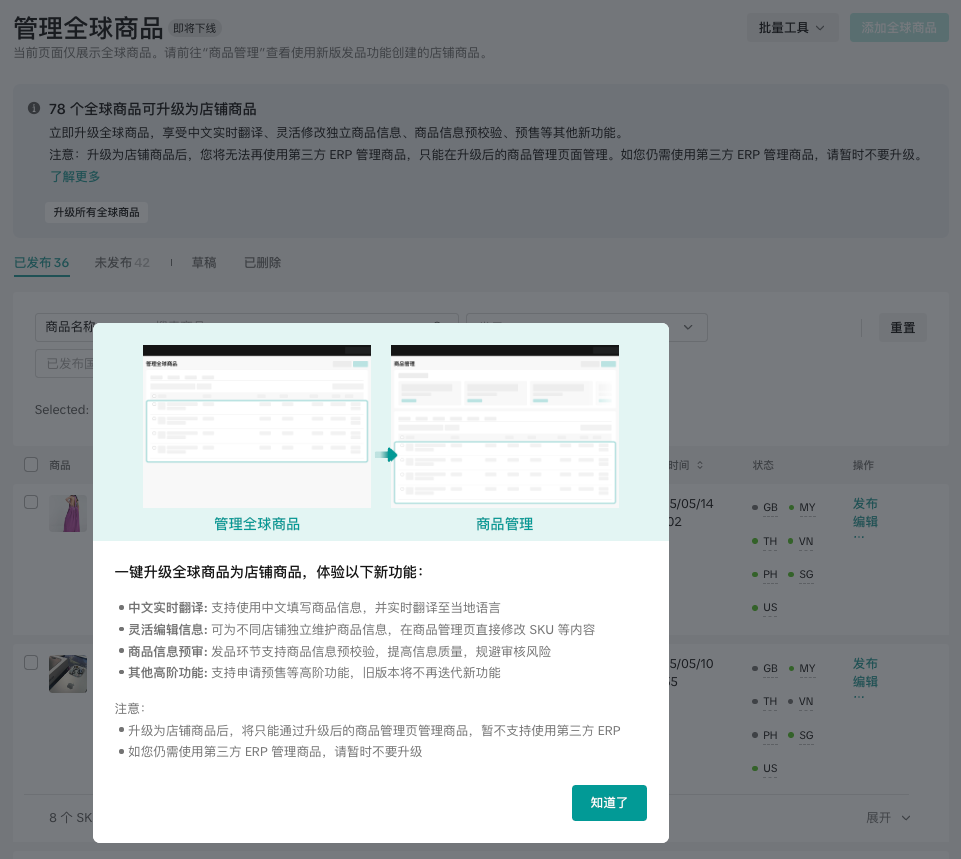The image size is (961, 859).
Task: Click the 升级所有全球商品 button
Action: (x=97, y=213)
